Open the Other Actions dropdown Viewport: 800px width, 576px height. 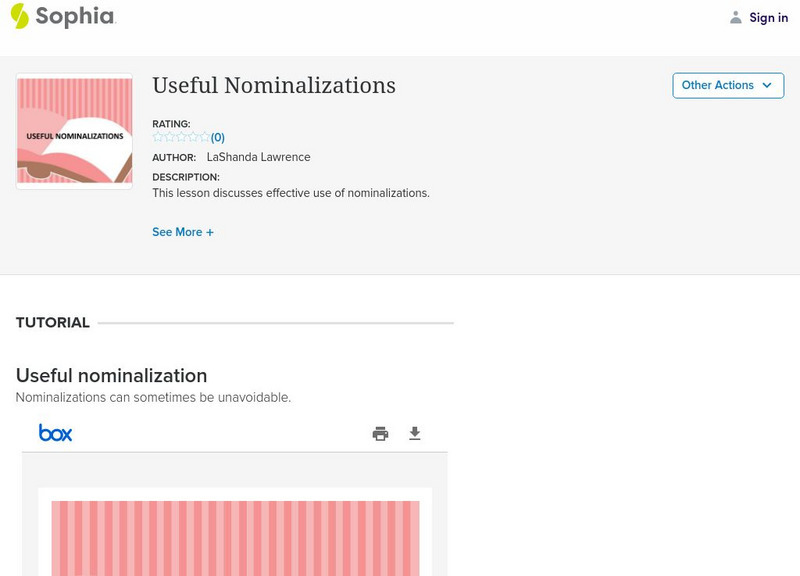pos(727,85)
